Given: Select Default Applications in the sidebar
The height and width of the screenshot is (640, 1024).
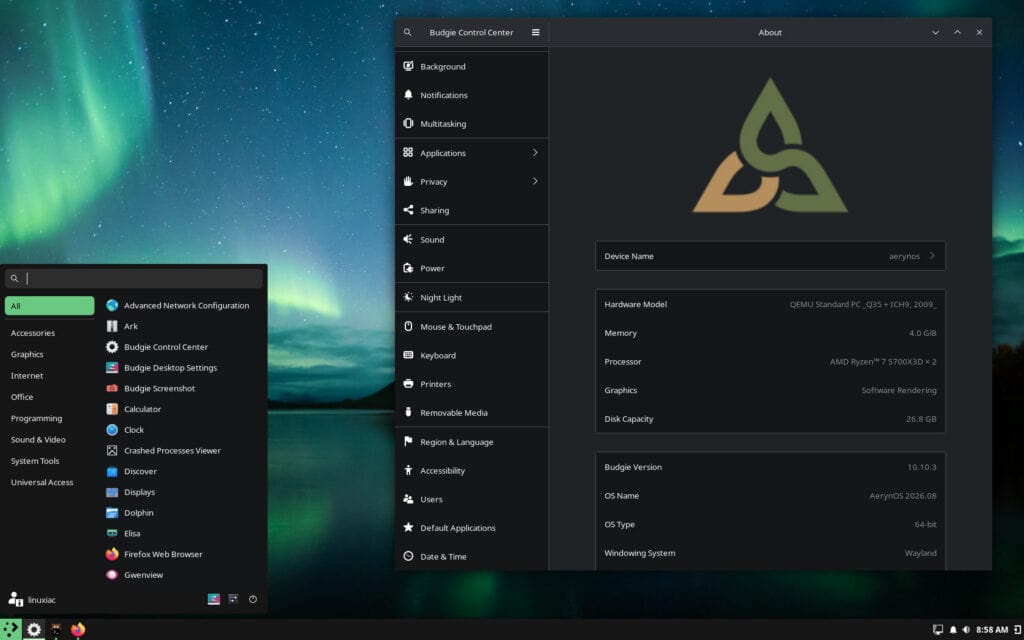Looking at the screenshot, I should point(472,528).
